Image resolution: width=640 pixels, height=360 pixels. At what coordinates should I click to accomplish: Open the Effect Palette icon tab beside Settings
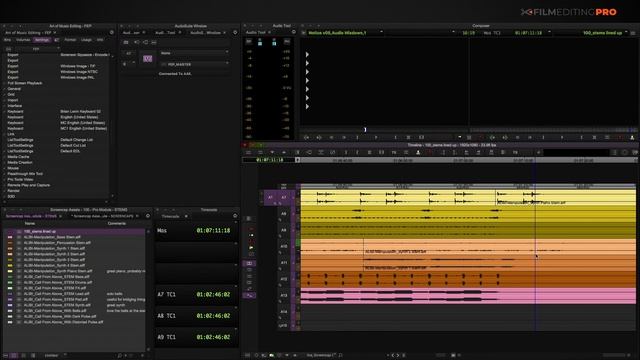pyautogui.click(x=56, y=40)
